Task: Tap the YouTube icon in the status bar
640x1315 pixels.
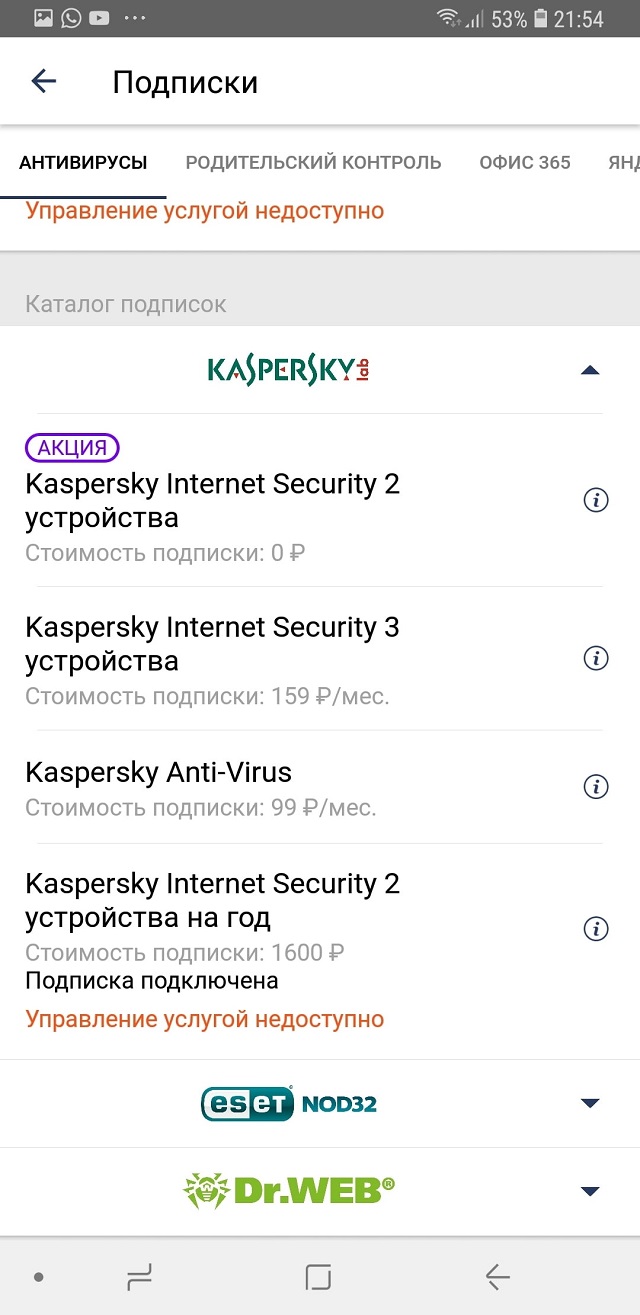Action: point(99,17)
